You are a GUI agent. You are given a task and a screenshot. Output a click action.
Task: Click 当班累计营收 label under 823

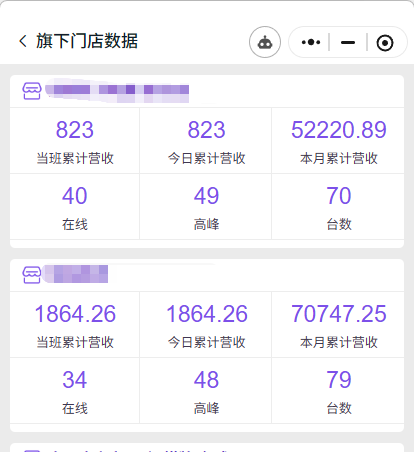pos(75,158)
